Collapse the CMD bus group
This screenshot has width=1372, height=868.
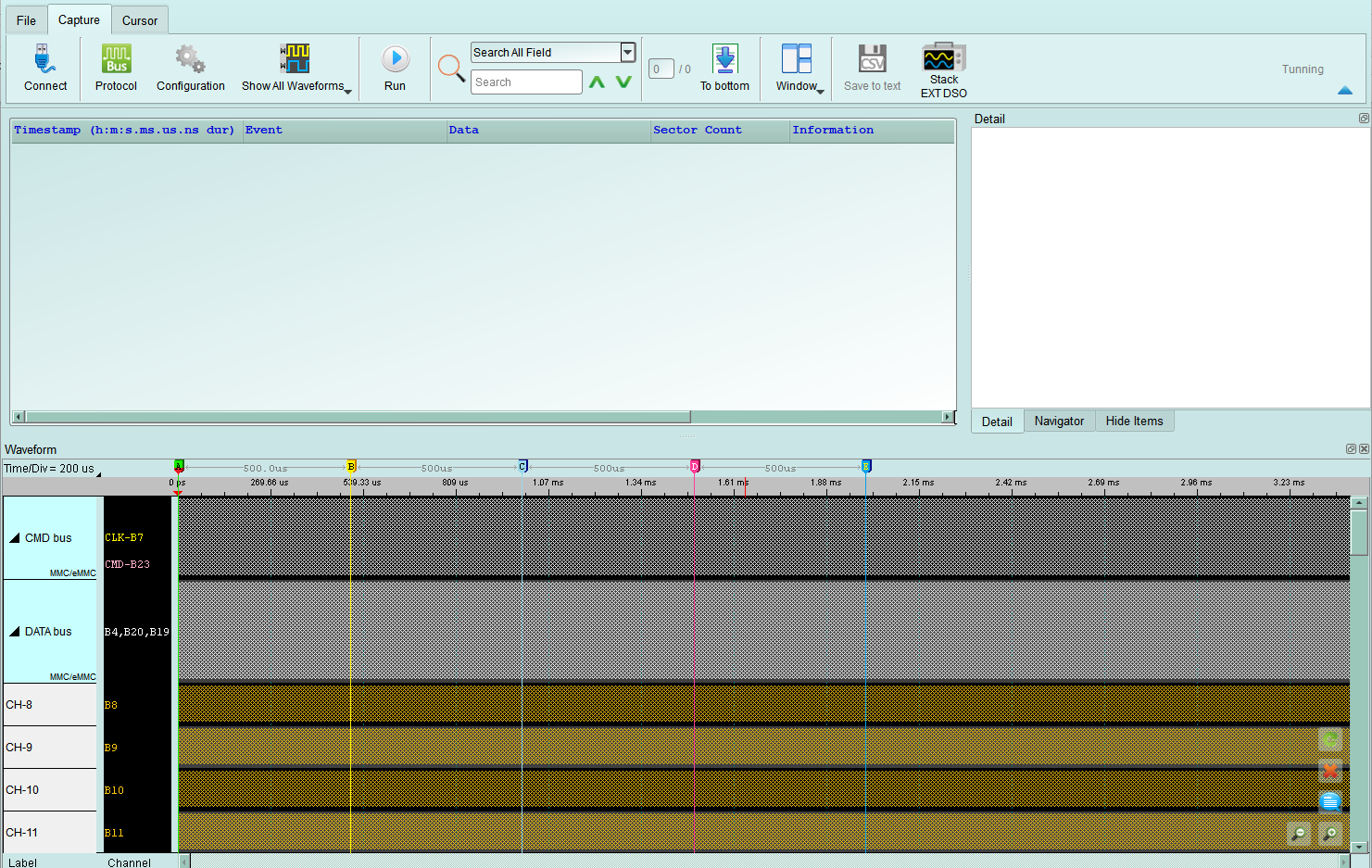click(15, 538)
